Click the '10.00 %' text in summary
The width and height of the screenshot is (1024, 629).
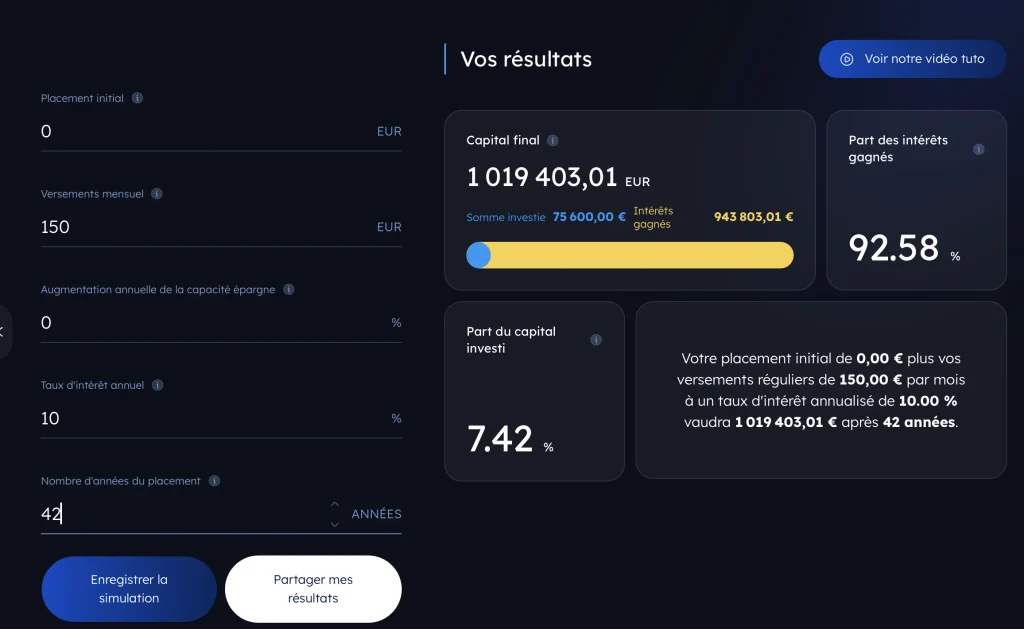pyautogui.click(x=928, y=401)
